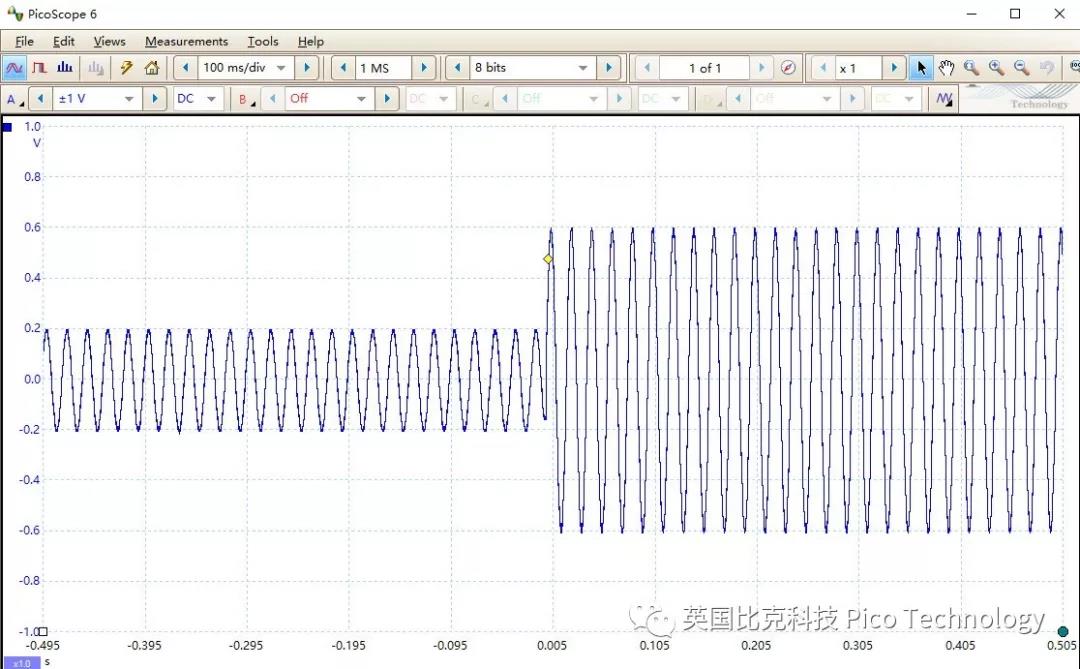Click the undo zoom arrow icon

[x=1046, y=67]
